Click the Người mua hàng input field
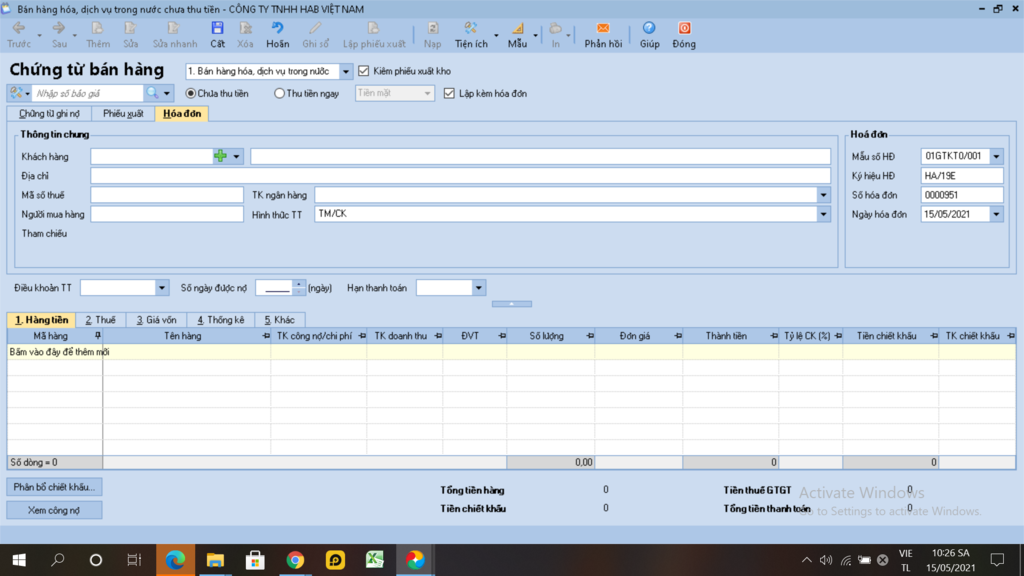The image size is (1024, 576). point(167,214)
